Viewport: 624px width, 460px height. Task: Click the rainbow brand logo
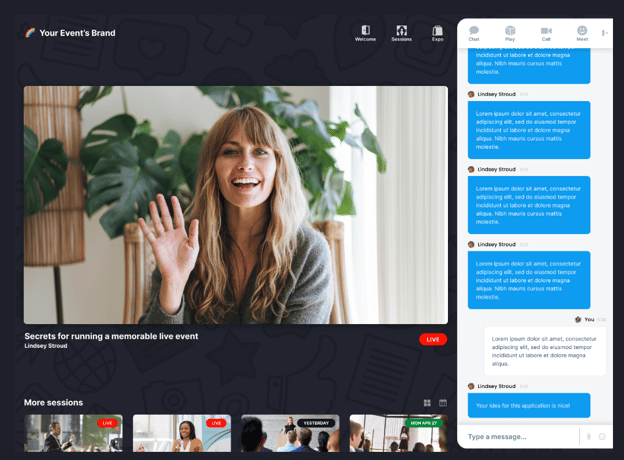(x=30, y=33)
